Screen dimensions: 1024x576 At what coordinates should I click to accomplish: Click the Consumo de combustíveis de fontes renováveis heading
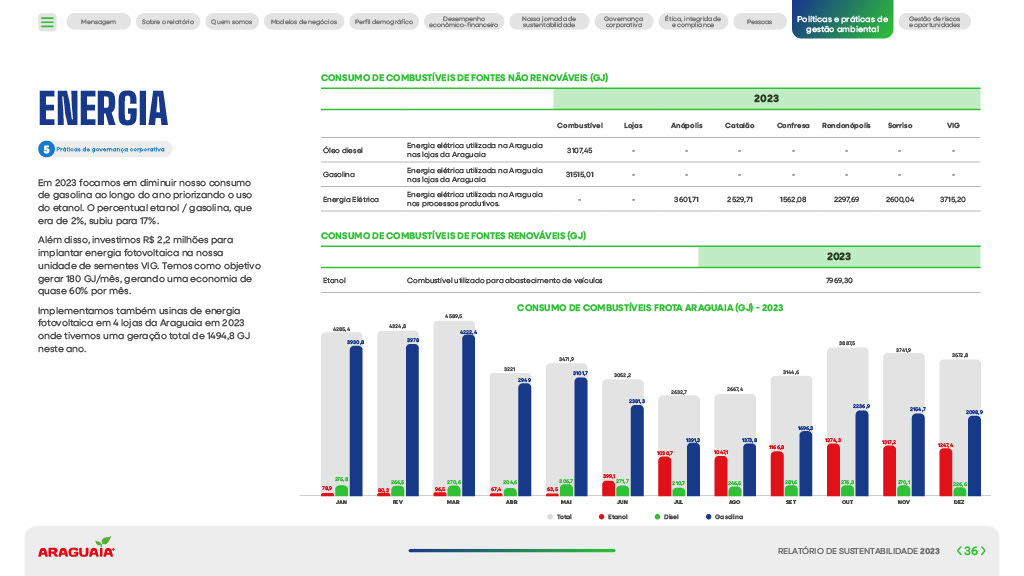(x=453, y=236)
